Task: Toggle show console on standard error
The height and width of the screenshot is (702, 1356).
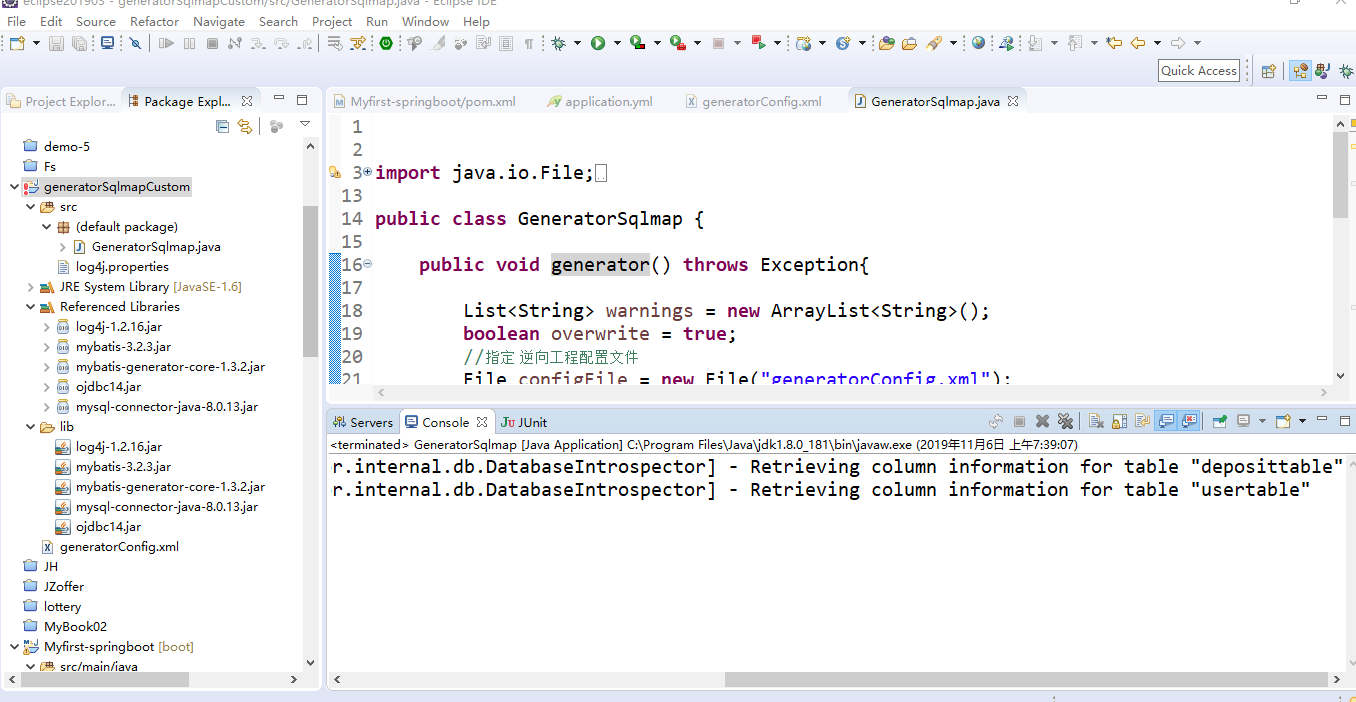Action: [x=1189, y=422]
